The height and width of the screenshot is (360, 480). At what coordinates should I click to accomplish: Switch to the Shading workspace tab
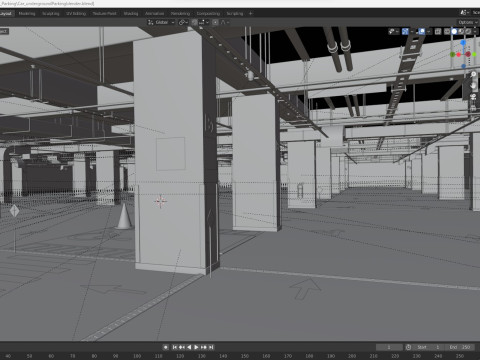click(x=131, y=13)
